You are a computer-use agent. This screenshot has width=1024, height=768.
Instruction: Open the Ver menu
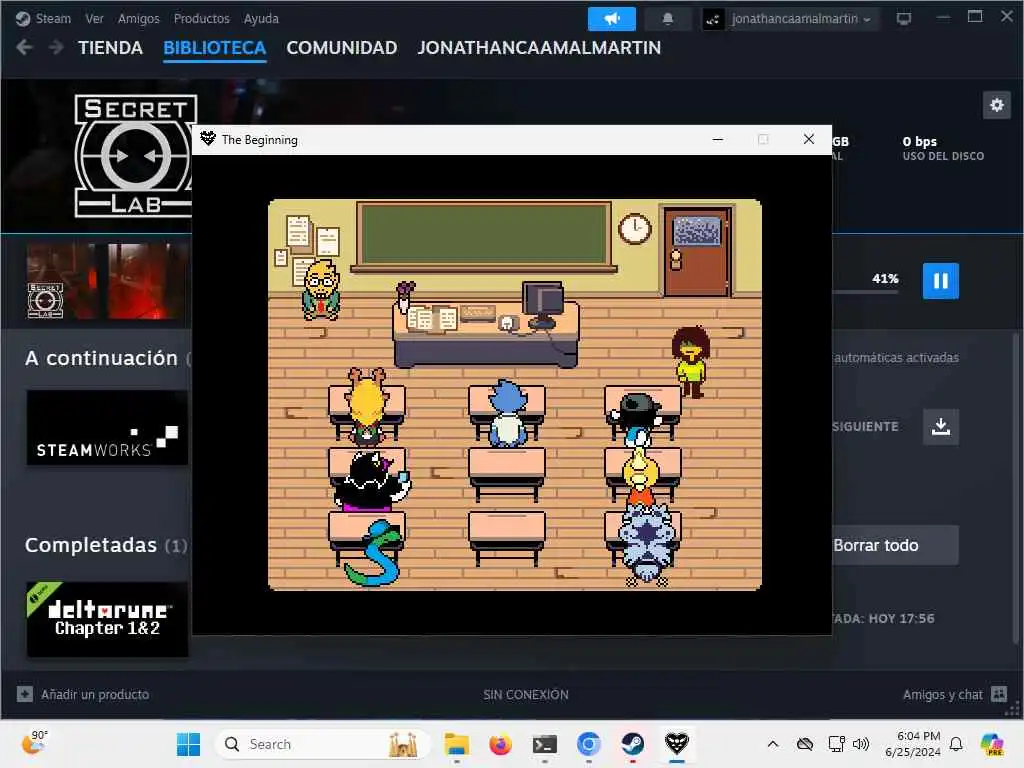(x=94, y=18)
